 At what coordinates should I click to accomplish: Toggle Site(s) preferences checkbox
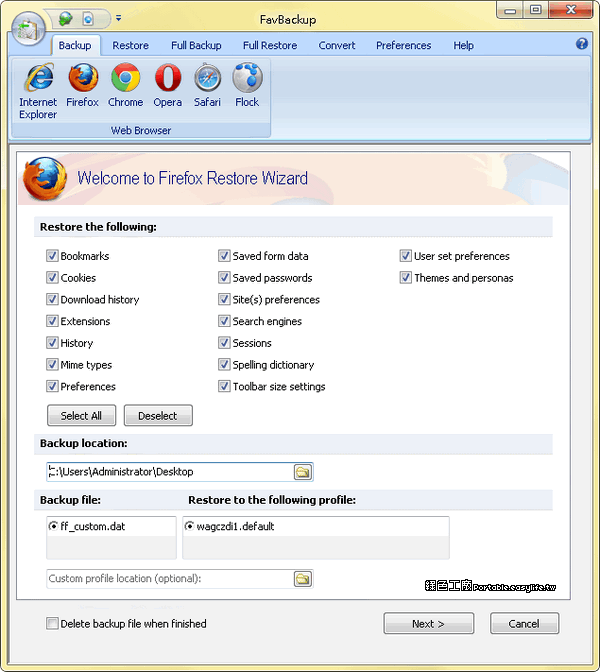pos(224,300)
